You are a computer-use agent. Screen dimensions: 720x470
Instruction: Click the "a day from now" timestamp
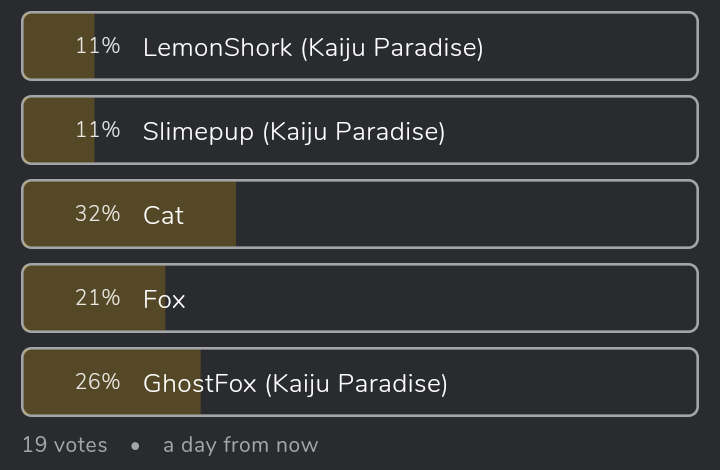point(241,445)
